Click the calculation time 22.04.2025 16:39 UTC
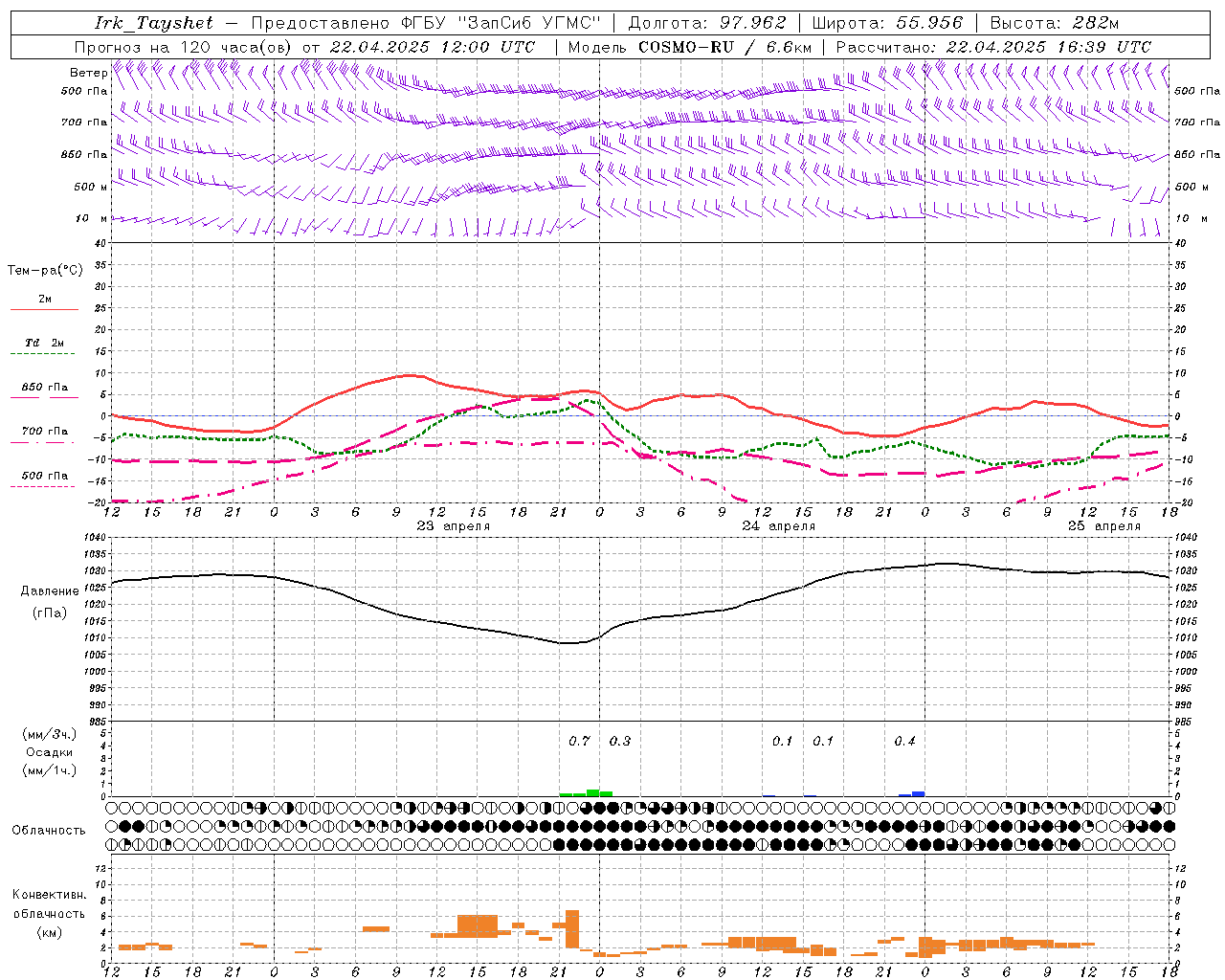The image size is (1225, 980). click(1048, 47)
